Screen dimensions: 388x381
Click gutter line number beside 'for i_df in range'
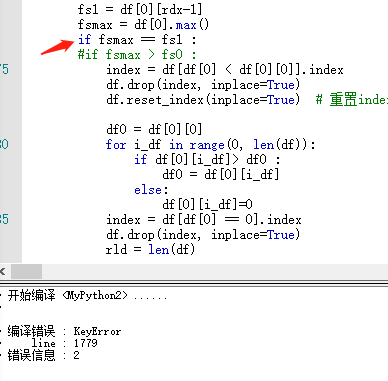pyautogui.click(x=4, y=145)
